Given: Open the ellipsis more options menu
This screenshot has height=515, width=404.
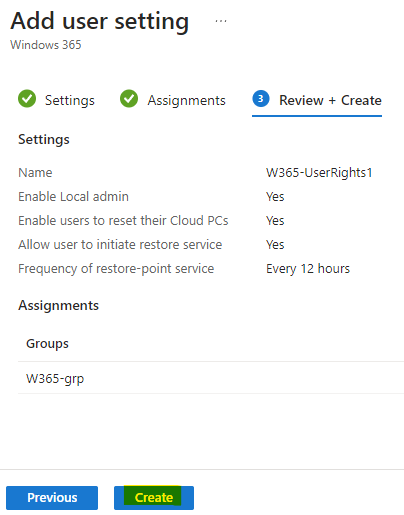Looking at the screenshot, I should click(221, 21).
